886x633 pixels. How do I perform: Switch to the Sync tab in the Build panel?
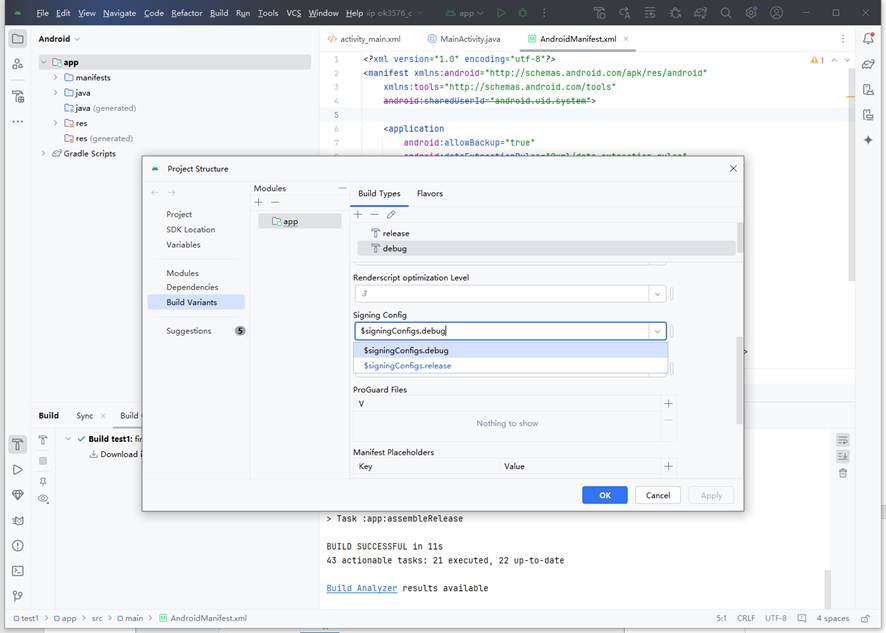(x=85, y=416)
